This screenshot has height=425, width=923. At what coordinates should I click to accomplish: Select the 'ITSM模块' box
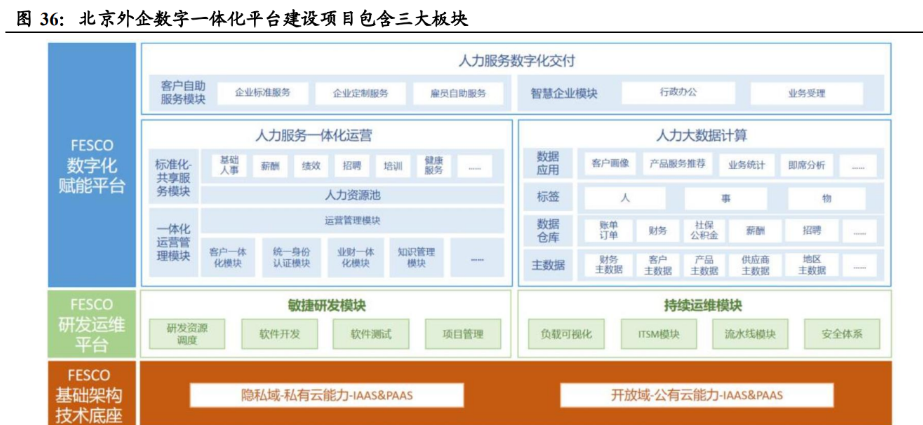tap(658, 334)
